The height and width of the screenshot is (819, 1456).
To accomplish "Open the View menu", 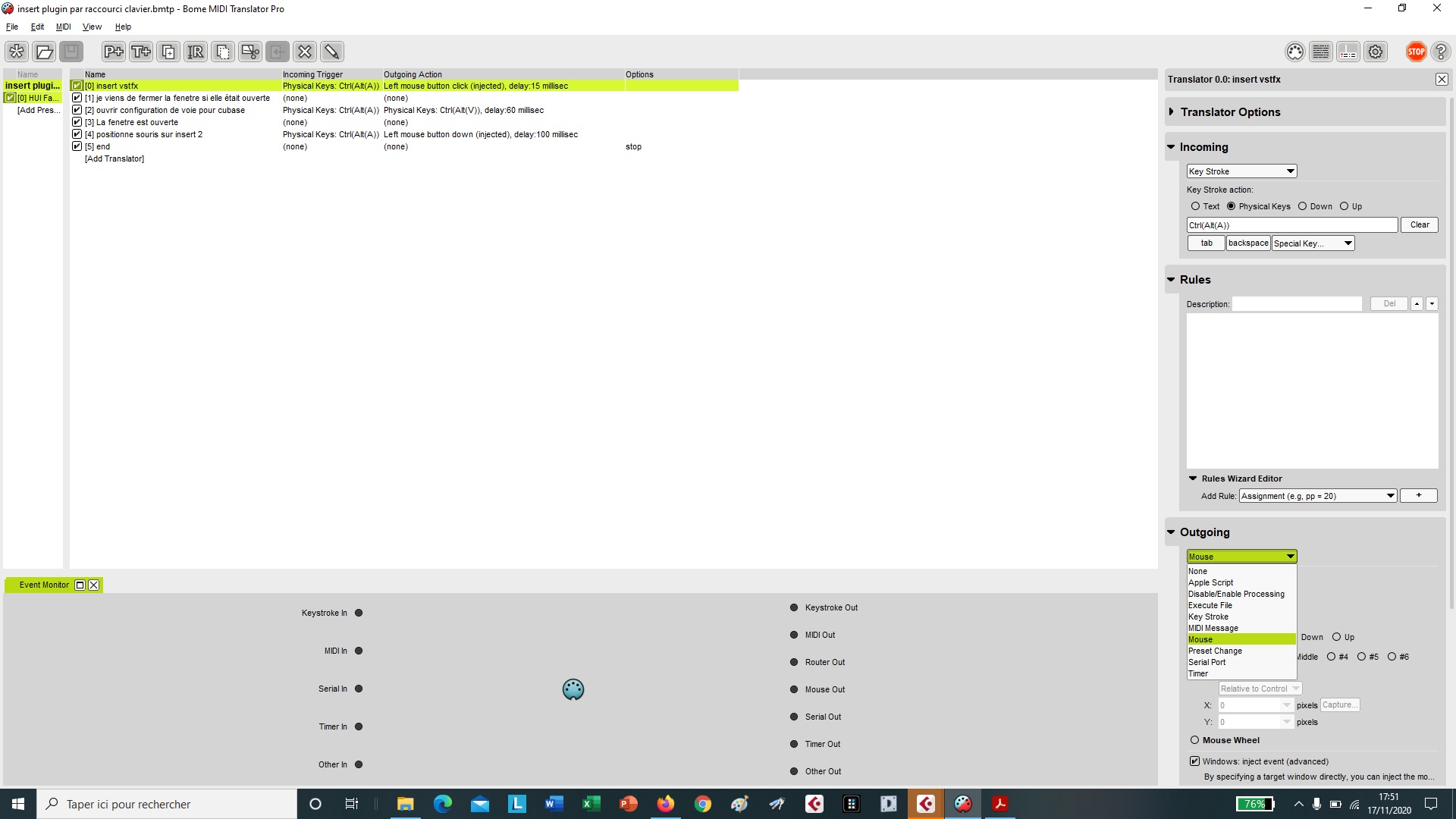I will click(92, 27).
